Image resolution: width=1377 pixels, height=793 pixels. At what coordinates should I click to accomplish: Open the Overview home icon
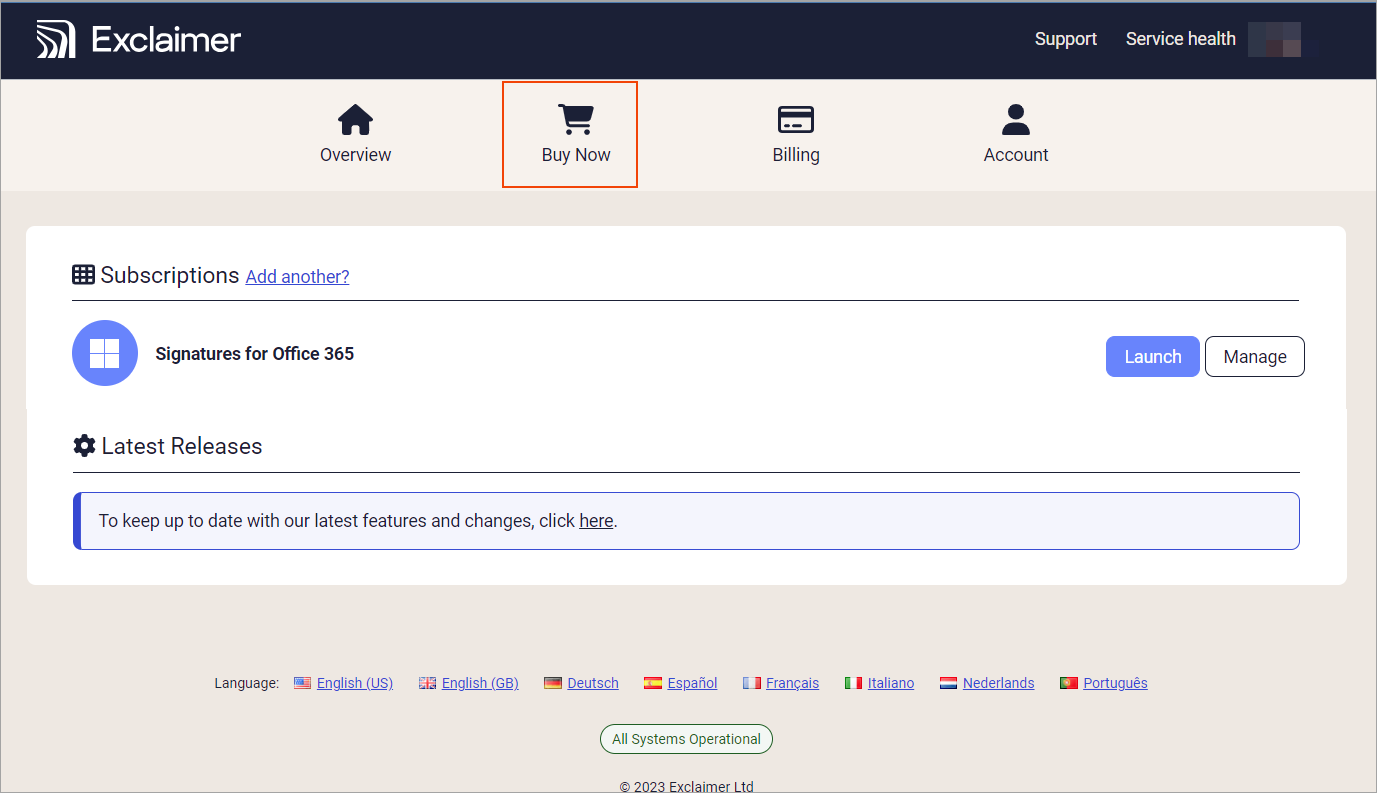point(355,120)
